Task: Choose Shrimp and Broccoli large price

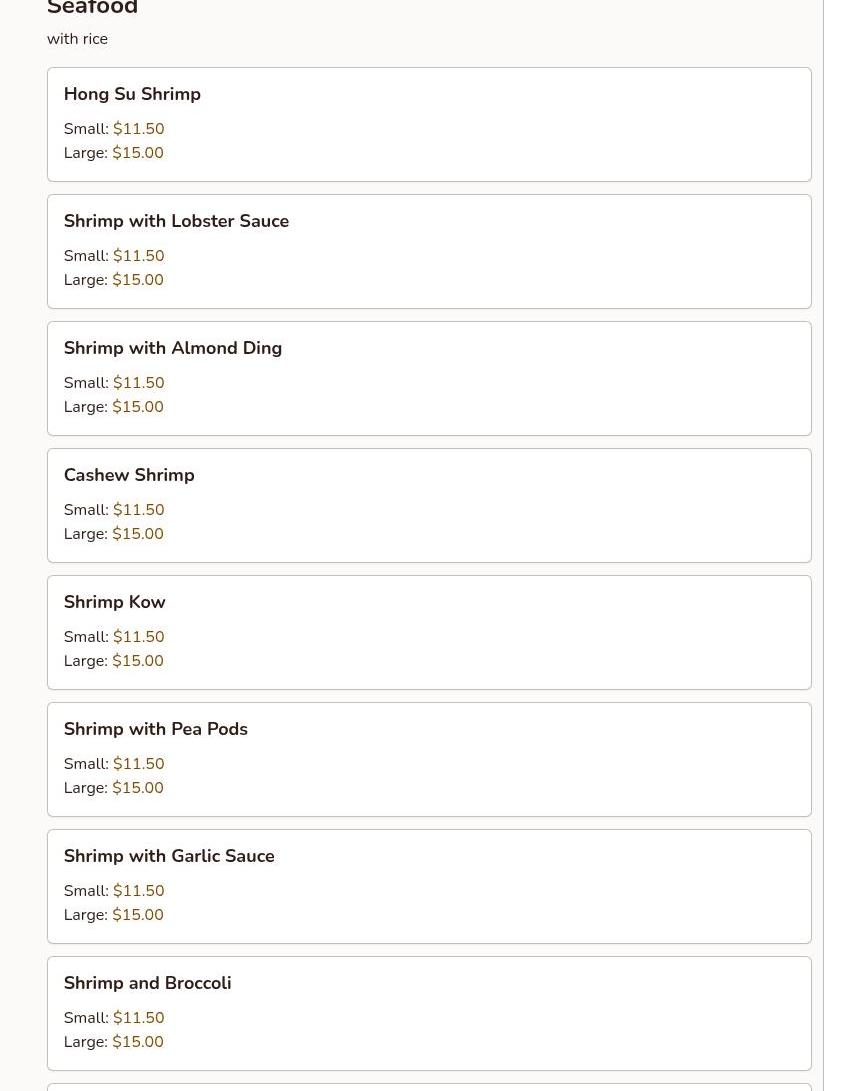Action: (x=138, y=1042)
